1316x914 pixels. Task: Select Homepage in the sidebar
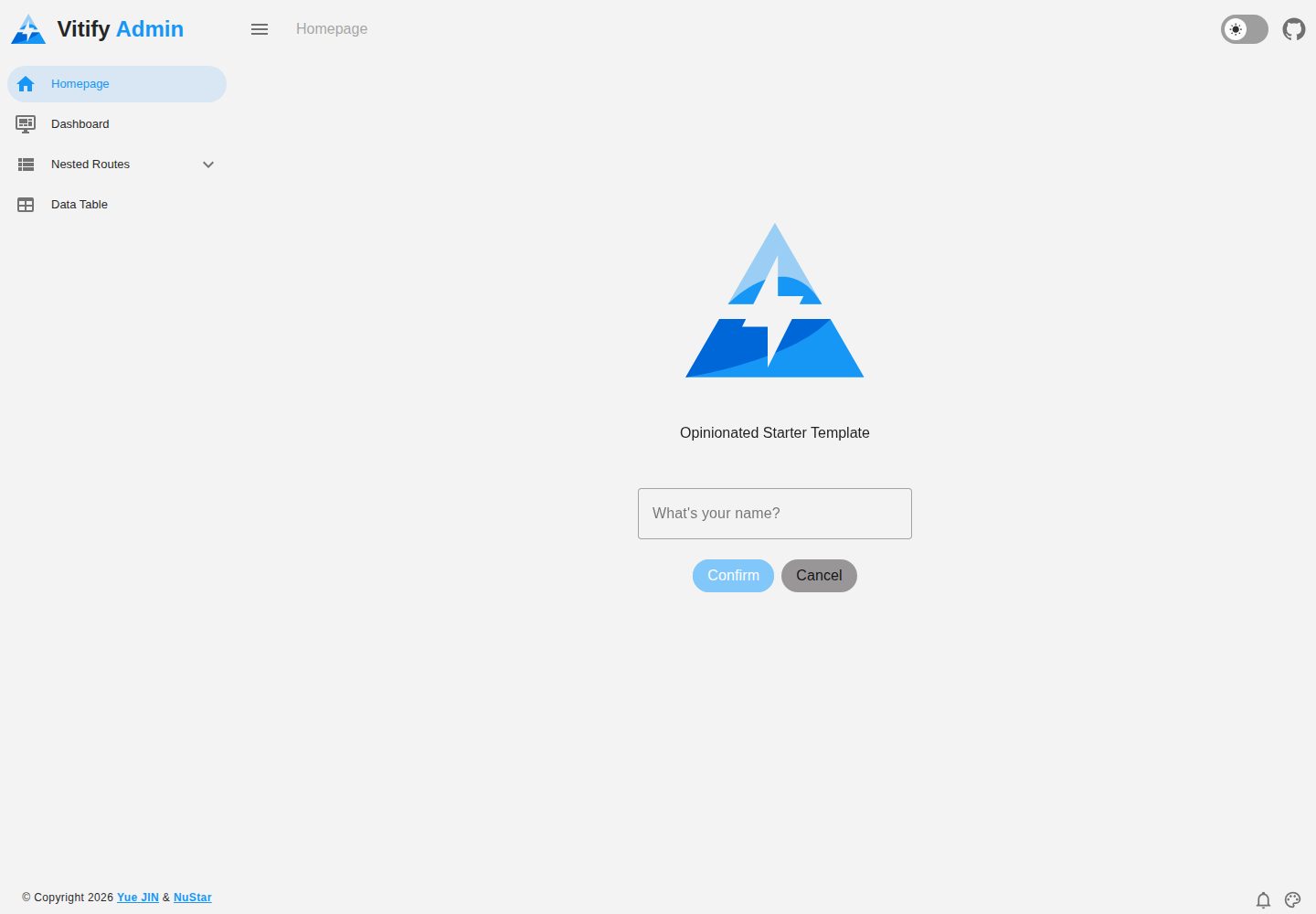click(x=117, y=84)
